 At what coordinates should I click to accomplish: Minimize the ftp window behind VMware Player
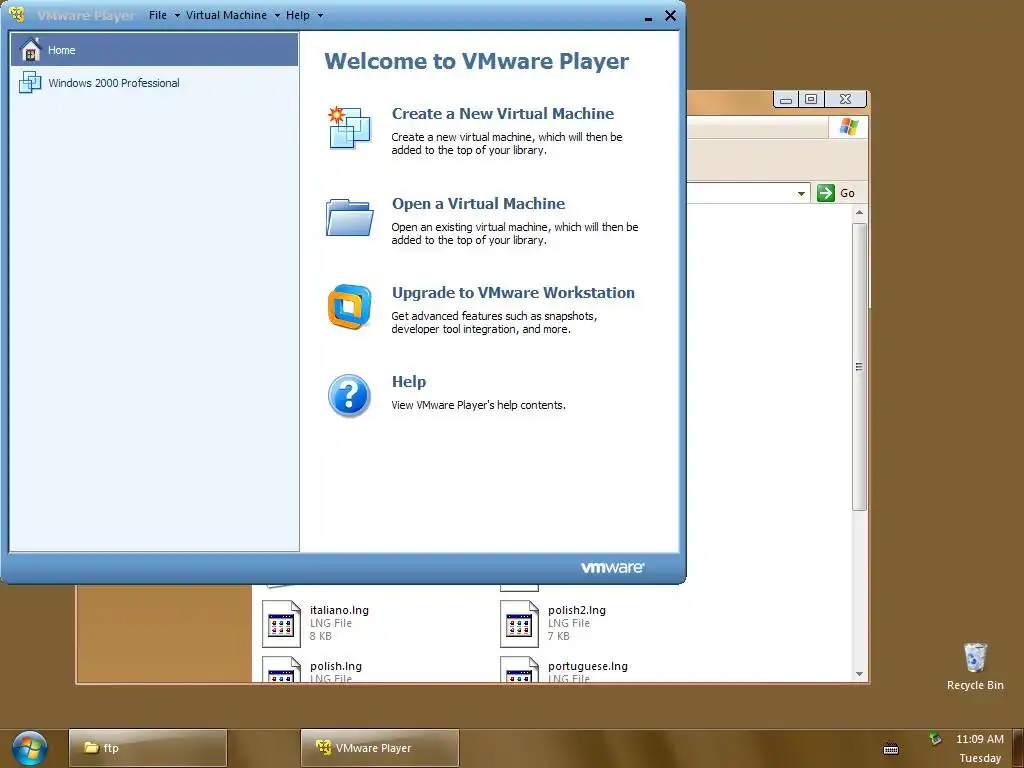[x=786, y=99]
